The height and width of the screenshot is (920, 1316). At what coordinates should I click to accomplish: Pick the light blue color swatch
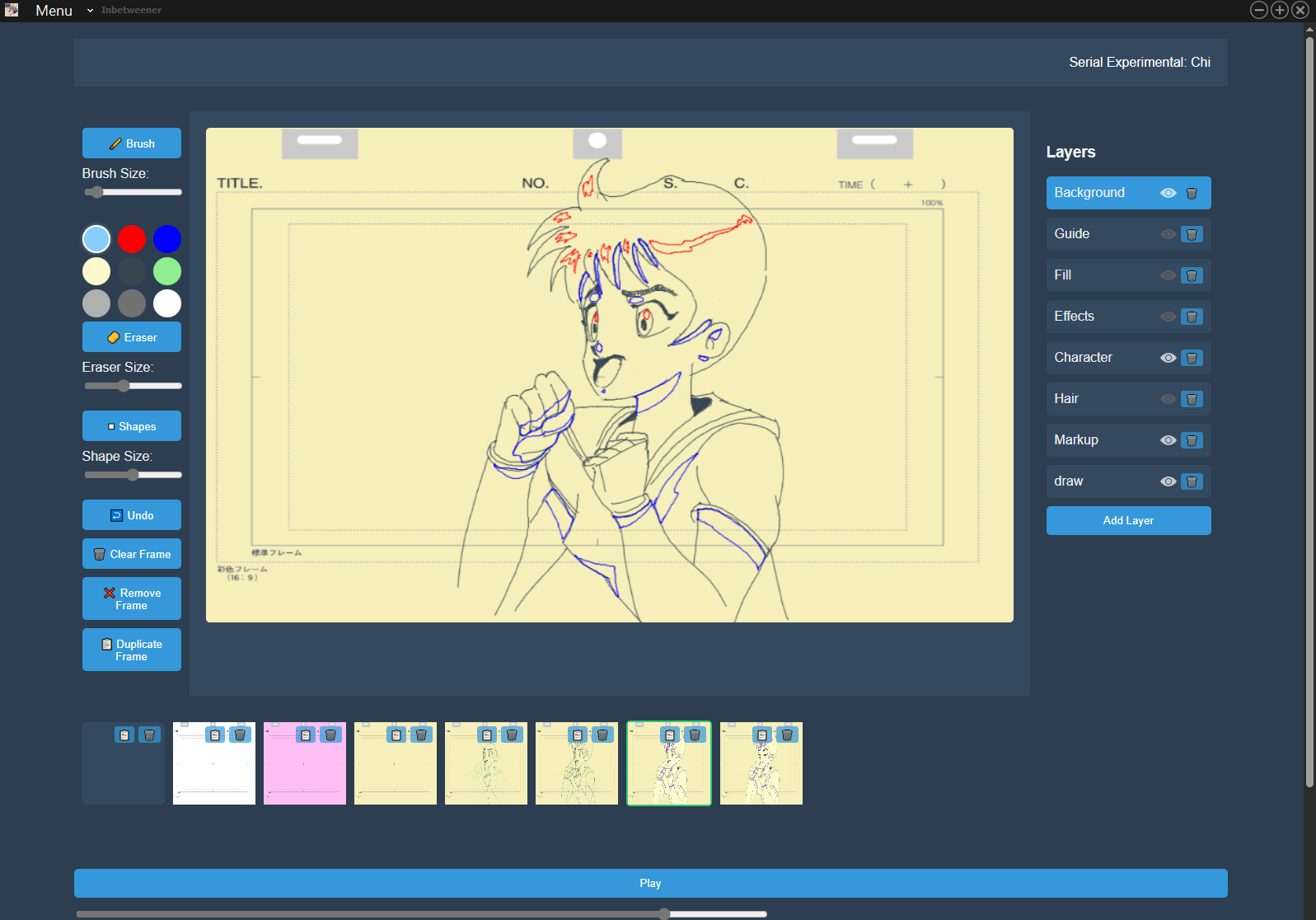pyautogui.click(x=96, y=239)
